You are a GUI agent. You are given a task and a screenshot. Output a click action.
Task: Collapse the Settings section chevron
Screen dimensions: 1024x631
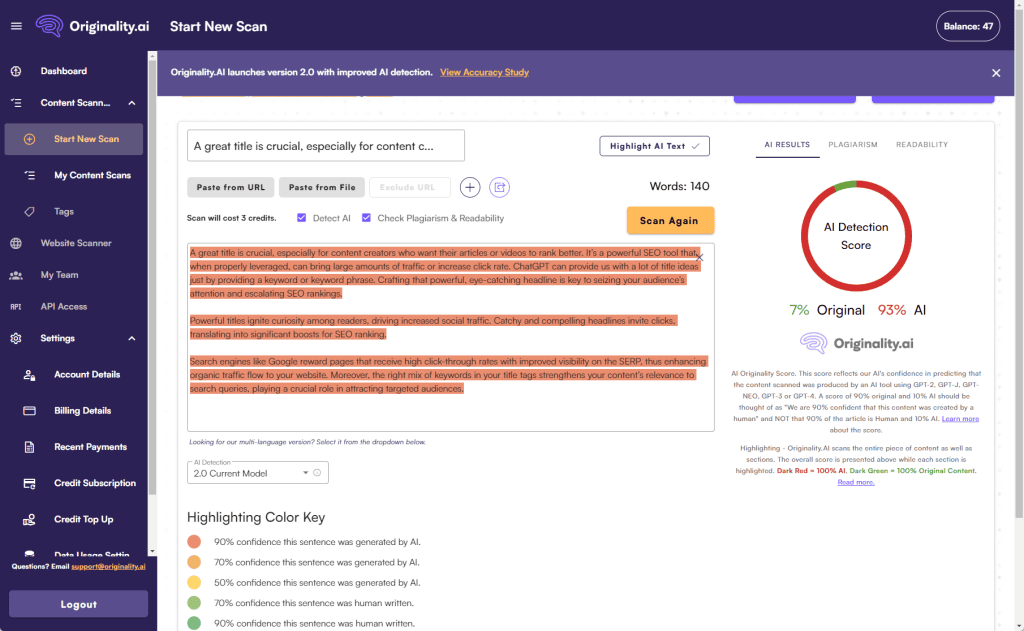point(132,338)
